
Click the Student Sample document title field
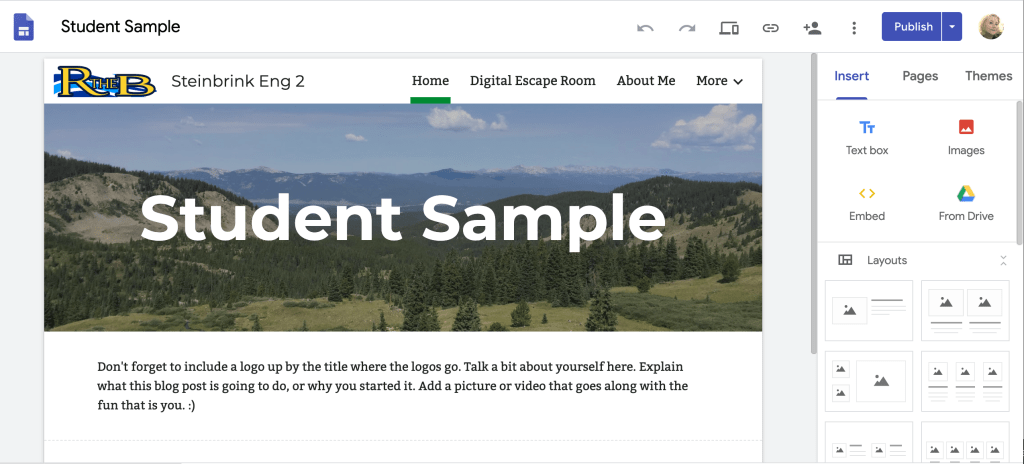(x=121, y=27)
